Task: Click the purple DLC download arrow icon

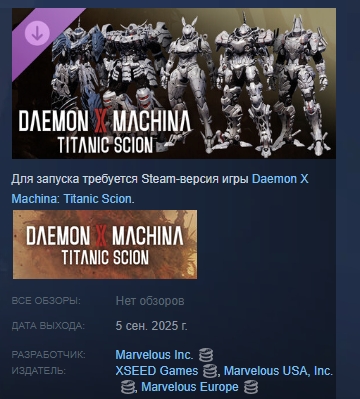Action: tap(37, 33)
